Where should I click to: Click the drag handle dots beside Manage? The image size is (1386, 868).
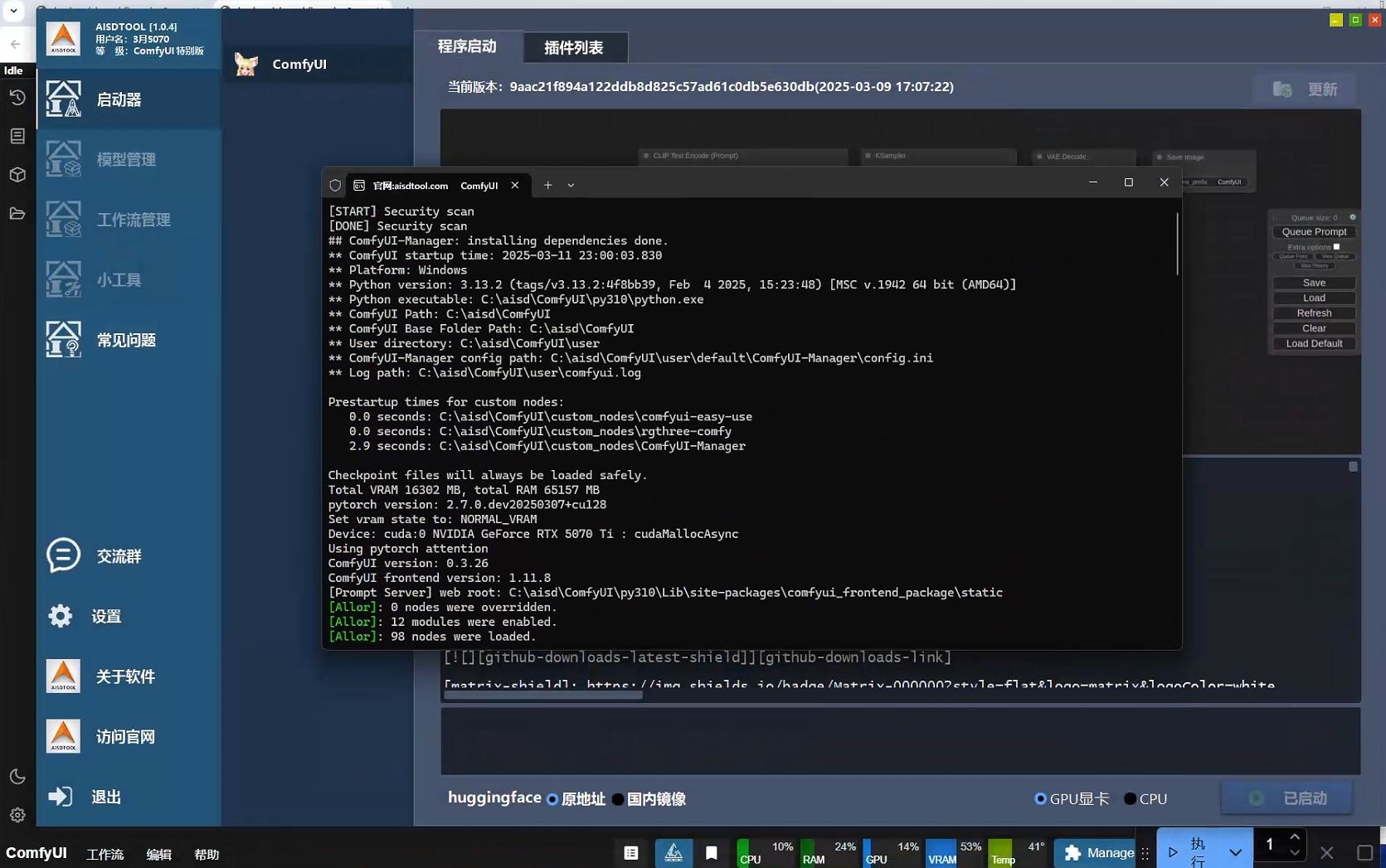pos(1145,853)
